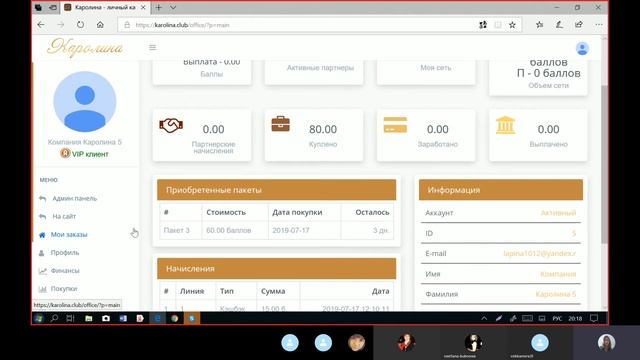Click the bank building icon for Выплачено
The image size is (640, 360).
click(x=505, y=125)
